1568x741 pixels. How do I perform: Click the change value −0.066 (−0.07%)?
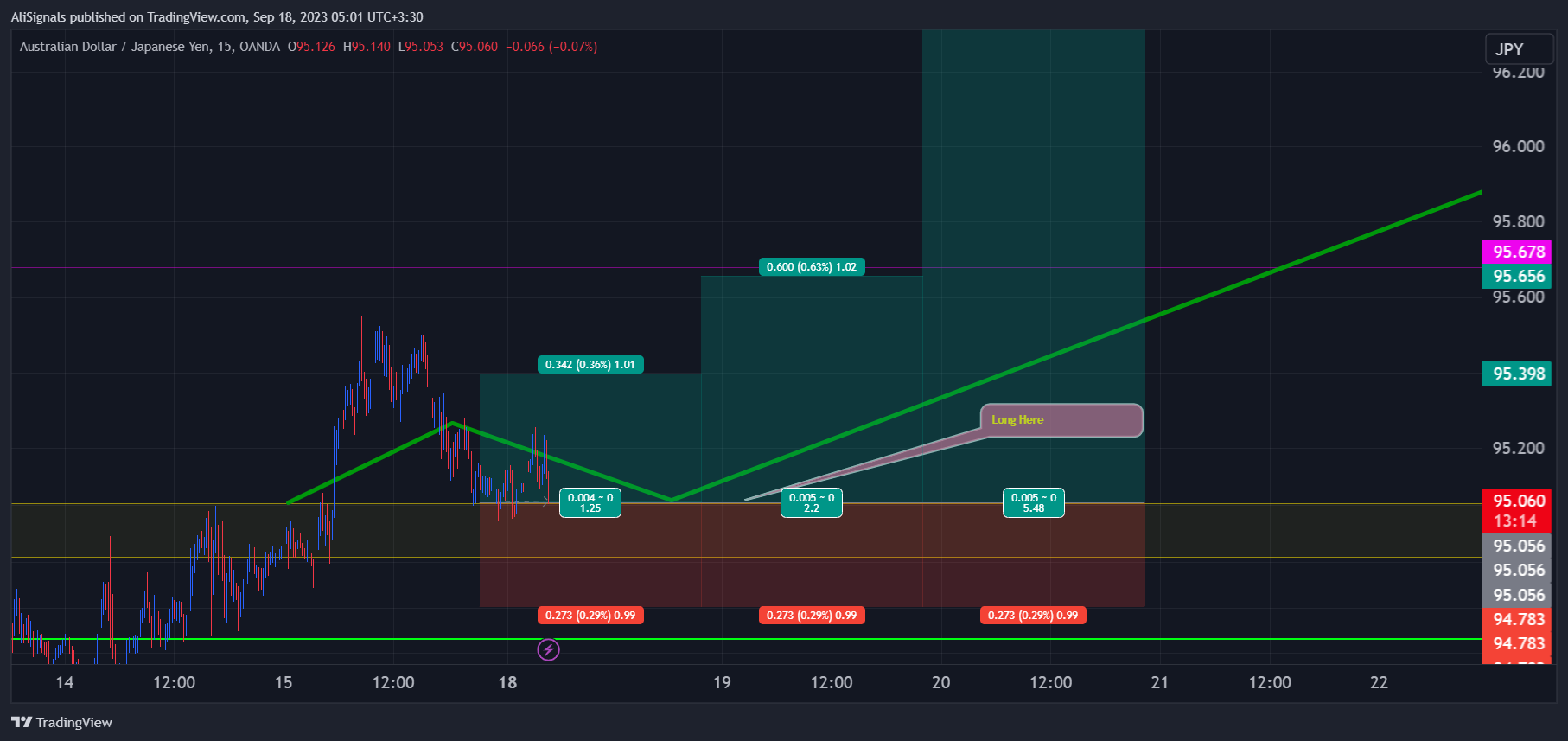(x=551, y=47)
